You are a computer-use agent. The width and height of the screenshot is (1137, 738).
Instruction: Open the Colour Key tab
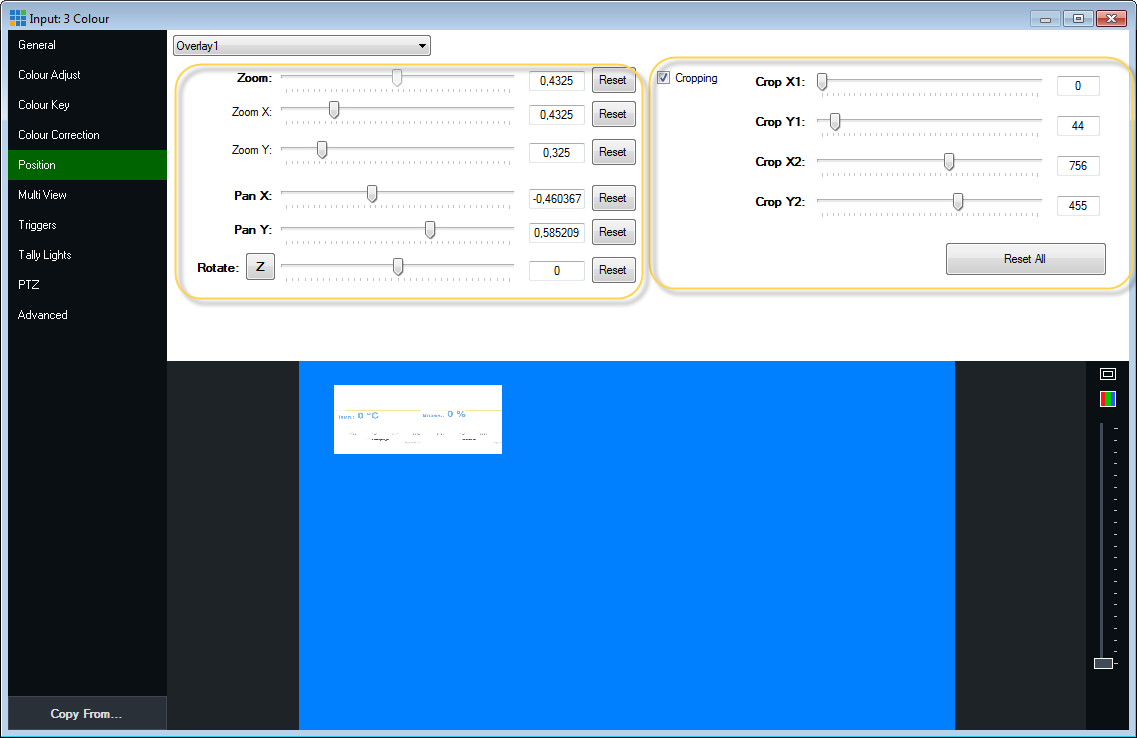pyautogui.click(x=44, y=105)
